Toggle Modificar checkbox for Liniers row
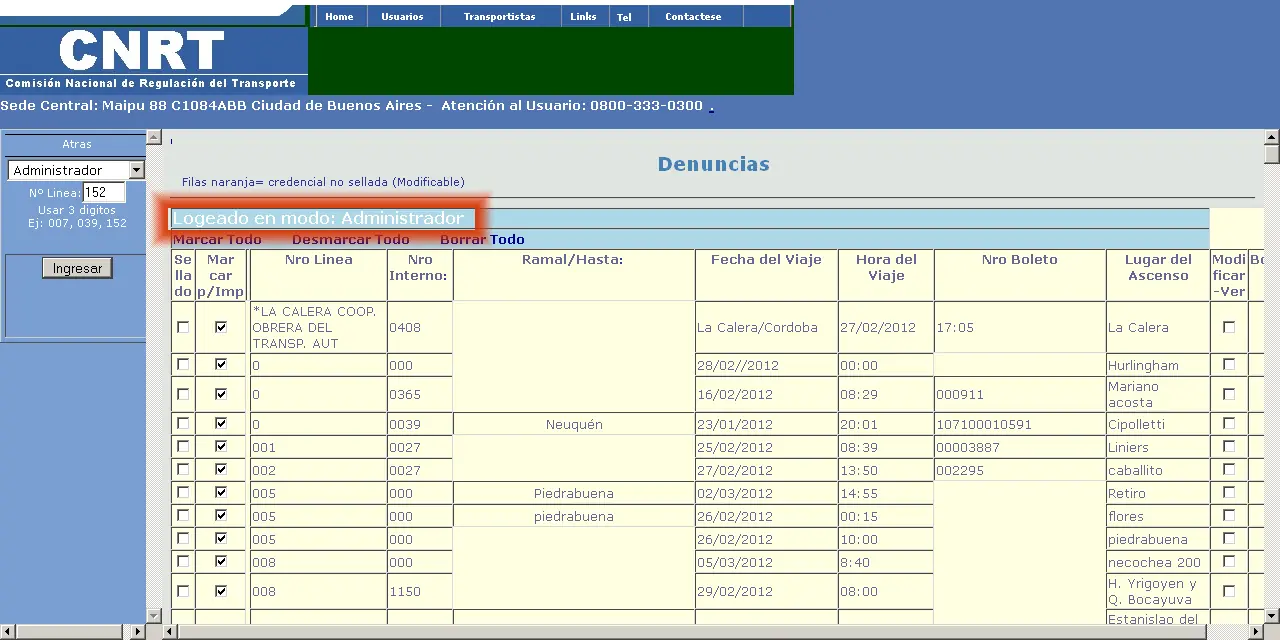Image resolution: width=1280 pixels, height=640 pixels. click(1229, 446)
